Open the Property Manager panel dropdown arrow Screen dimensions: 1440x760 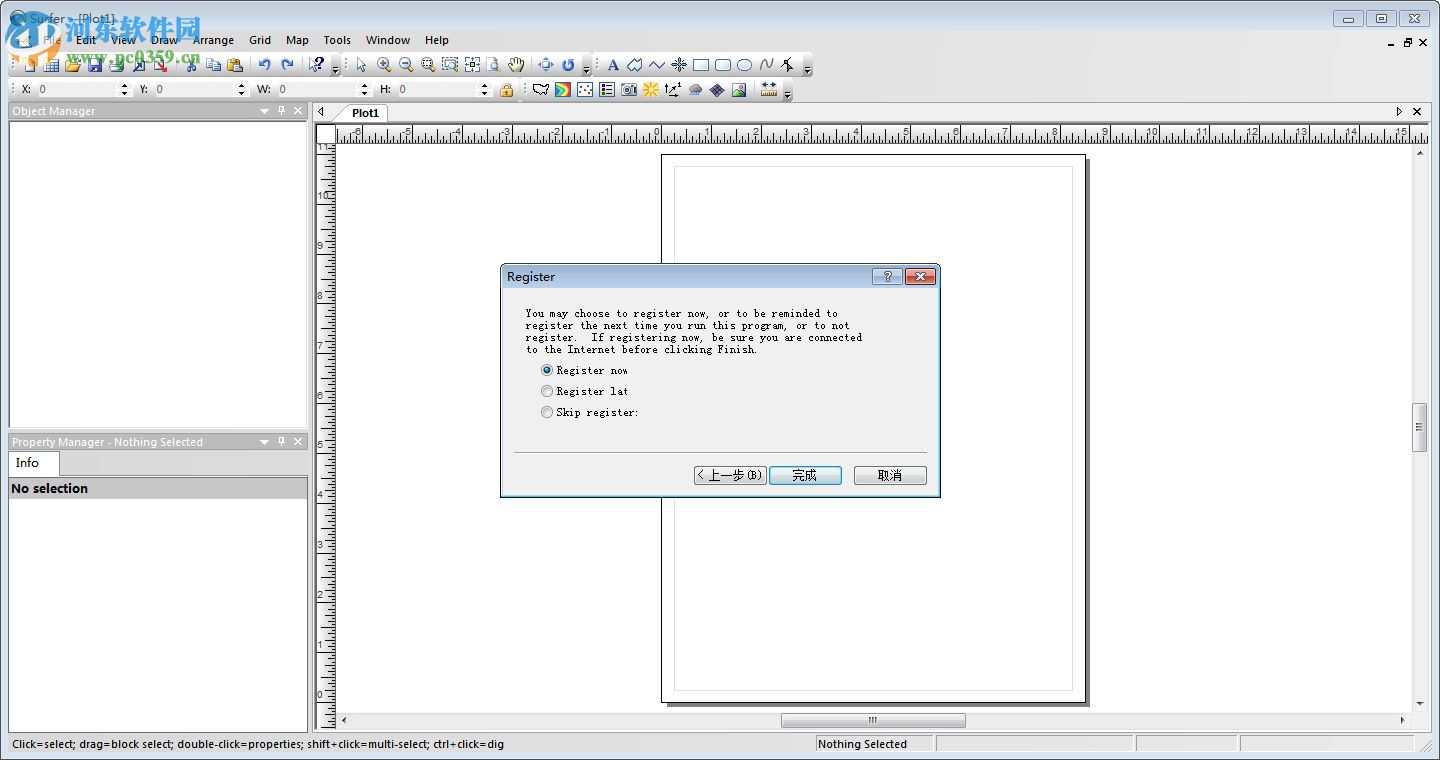pos(264,442)
